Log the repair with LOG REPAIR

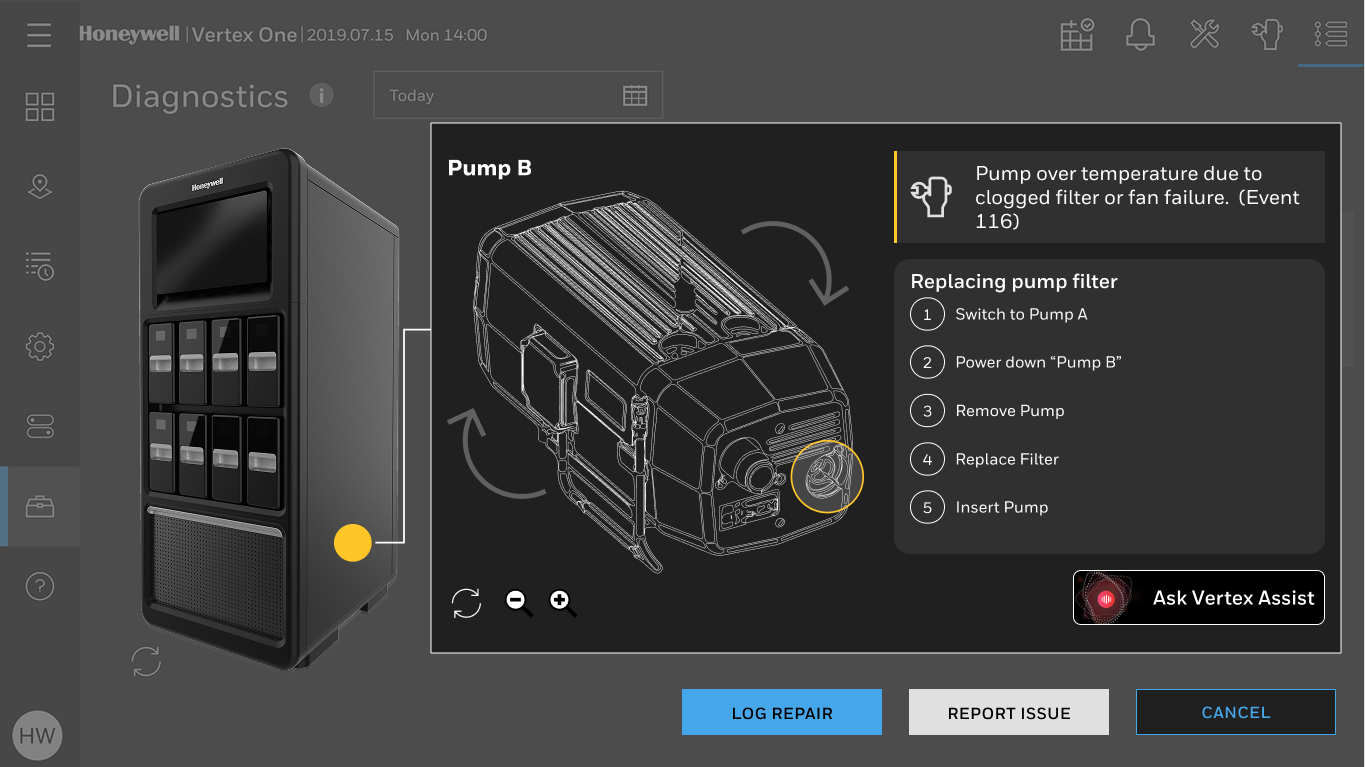[782, 713]
